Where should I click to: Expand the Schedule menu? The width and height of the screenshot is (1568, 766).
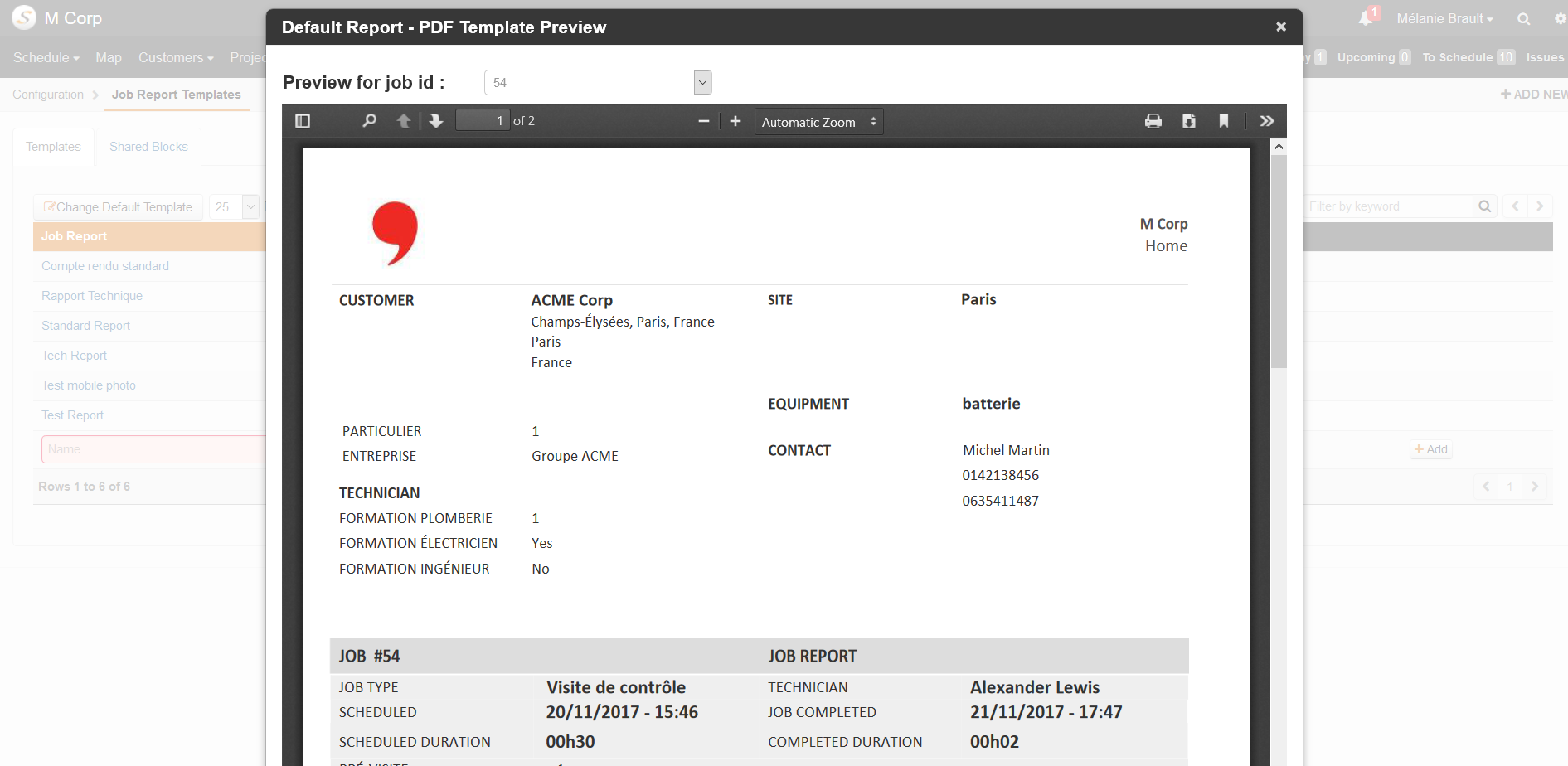[46, 57]
